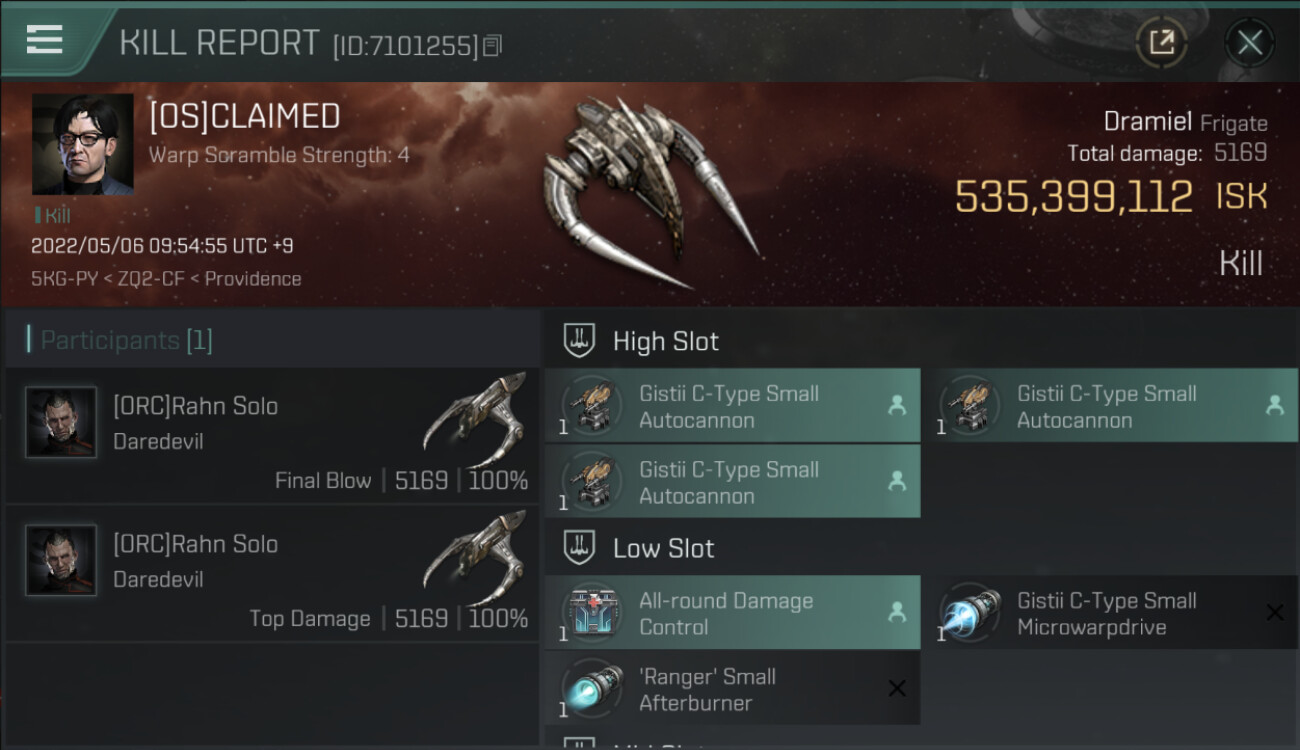The image size is (1300, 750).
Task: Open the Participants [1] tab
Action: click(119, 340)
